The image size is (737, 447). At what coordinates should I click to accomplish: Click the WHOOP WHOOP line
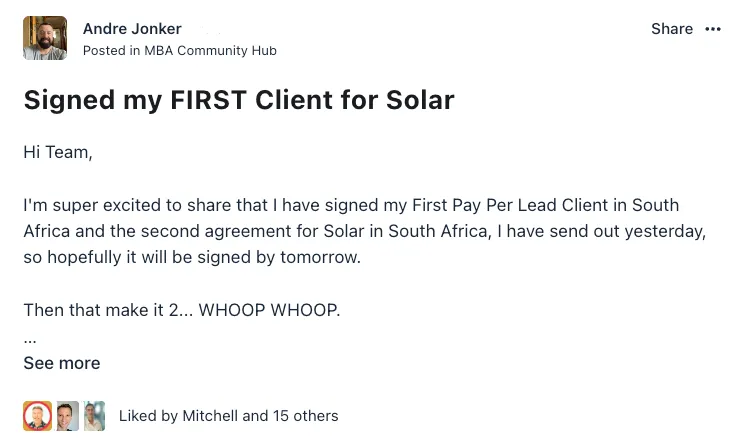click(x=182, y=309)
